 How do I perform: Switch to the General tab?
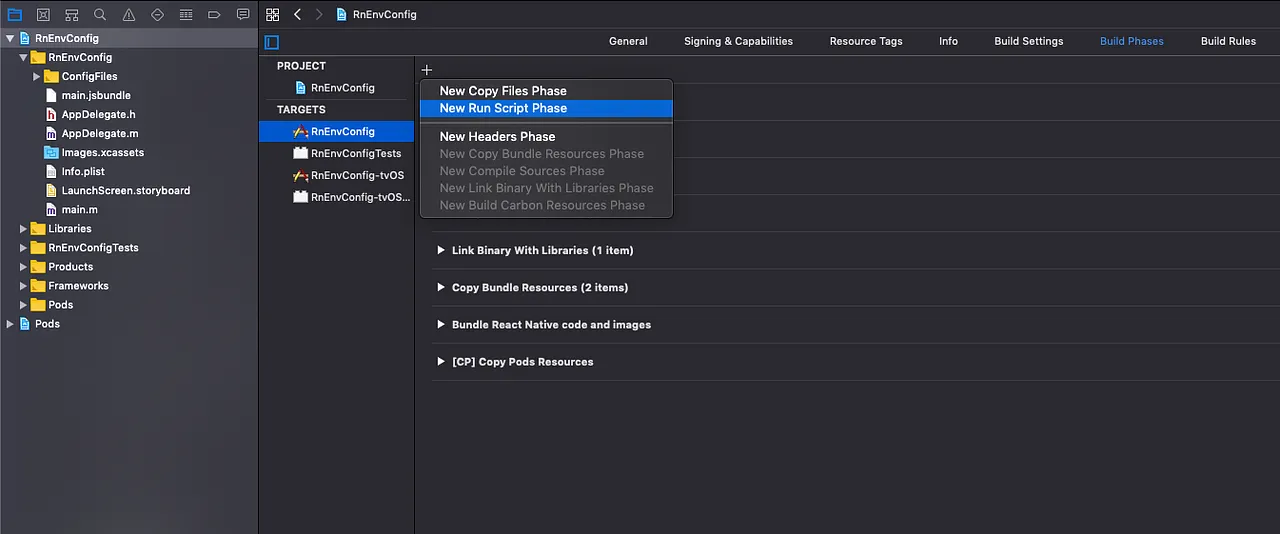(x=628, y=42)
